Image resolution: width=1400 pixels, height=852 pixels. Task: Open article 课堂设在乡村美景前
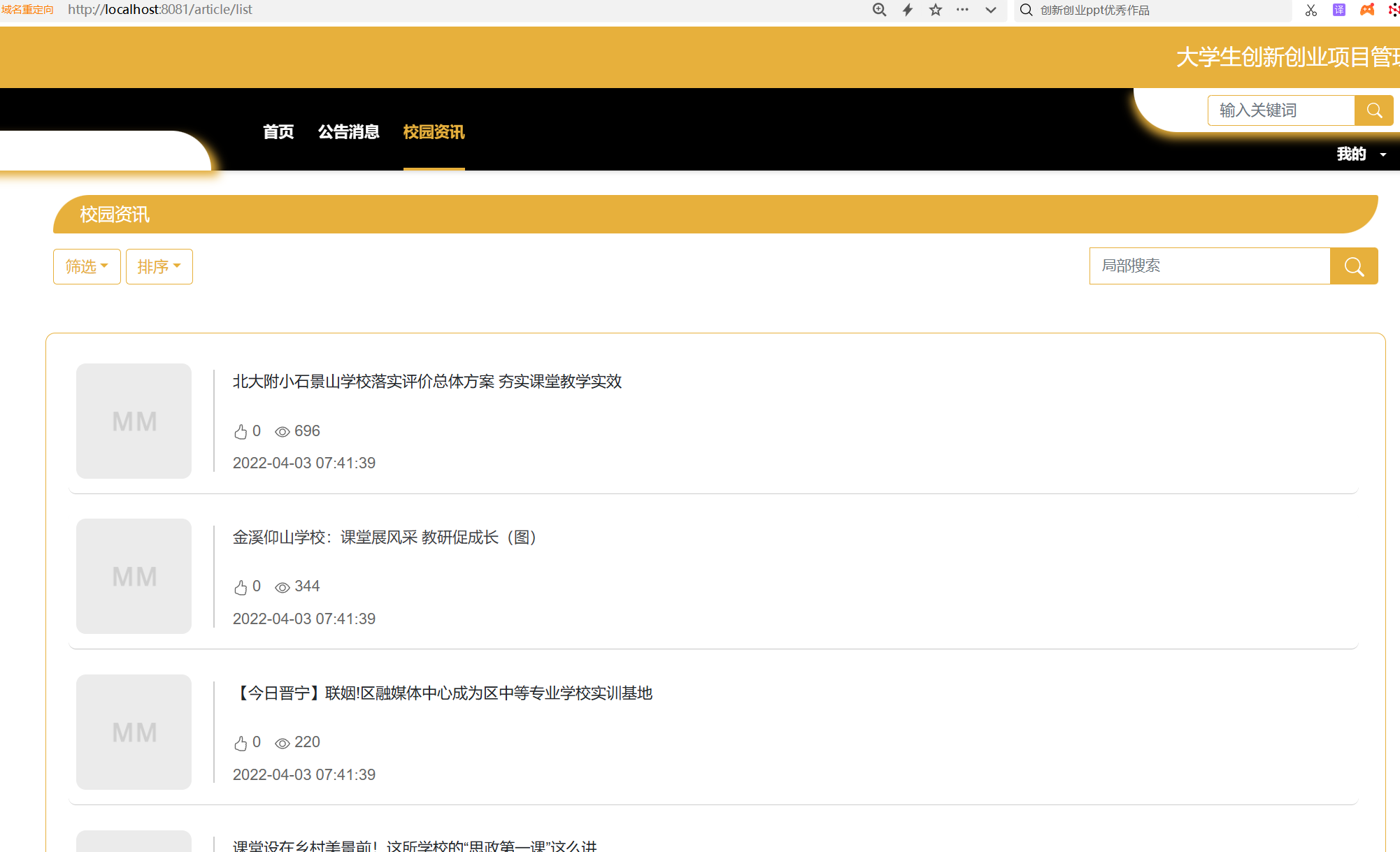point(415,845)
